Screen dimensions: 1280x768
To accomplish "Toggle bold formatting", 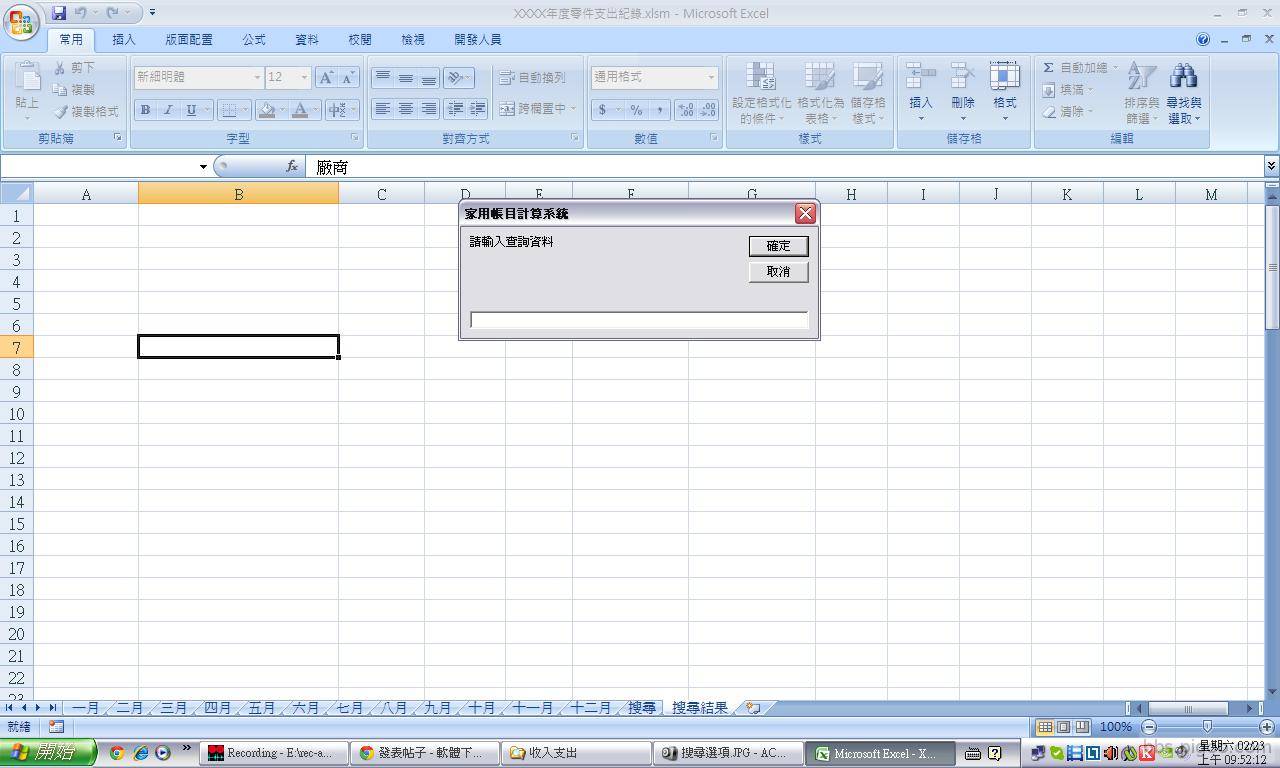I will click(145, 110).
